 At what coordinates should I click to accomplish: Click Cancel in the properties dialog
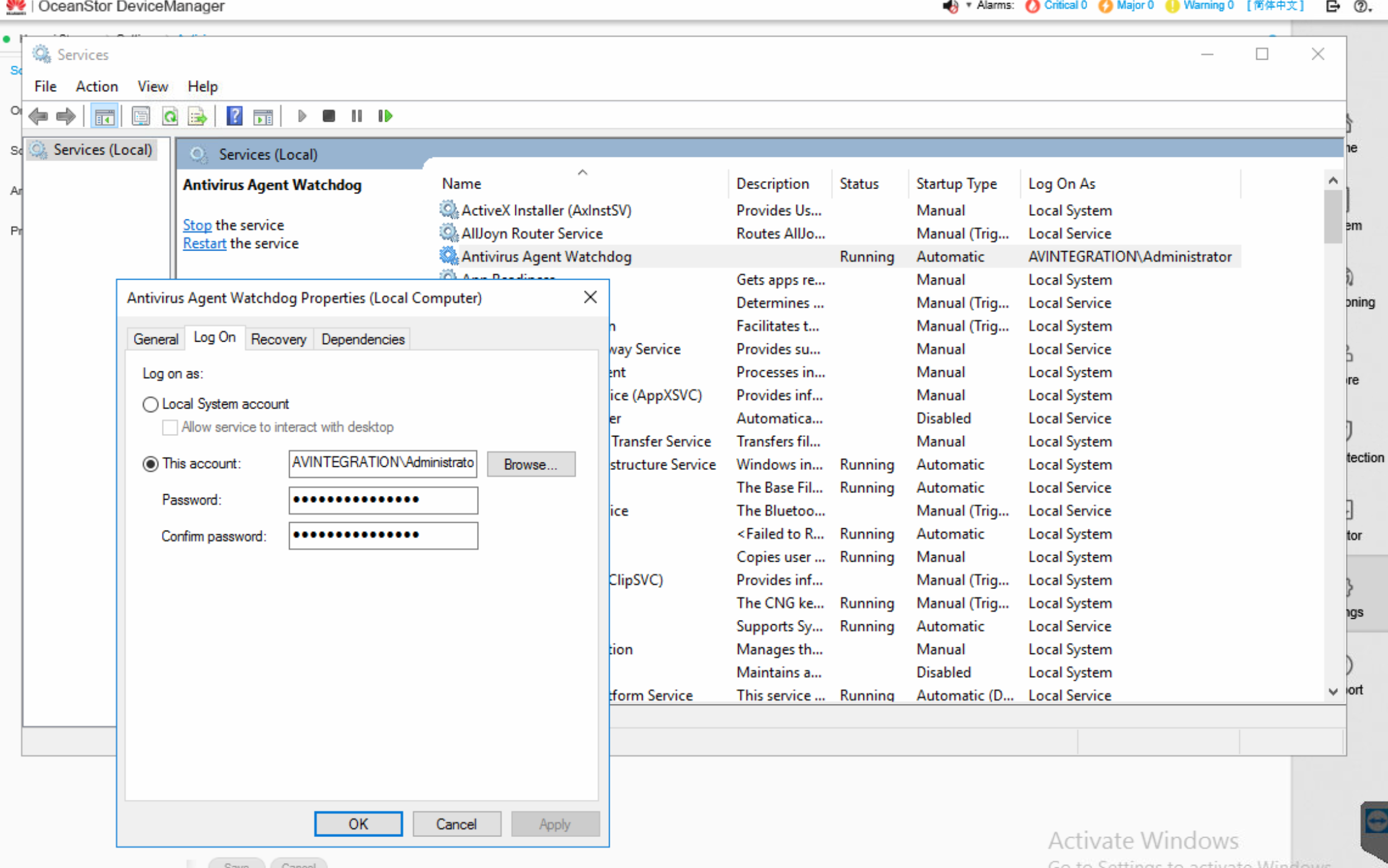tap(456, 824)
